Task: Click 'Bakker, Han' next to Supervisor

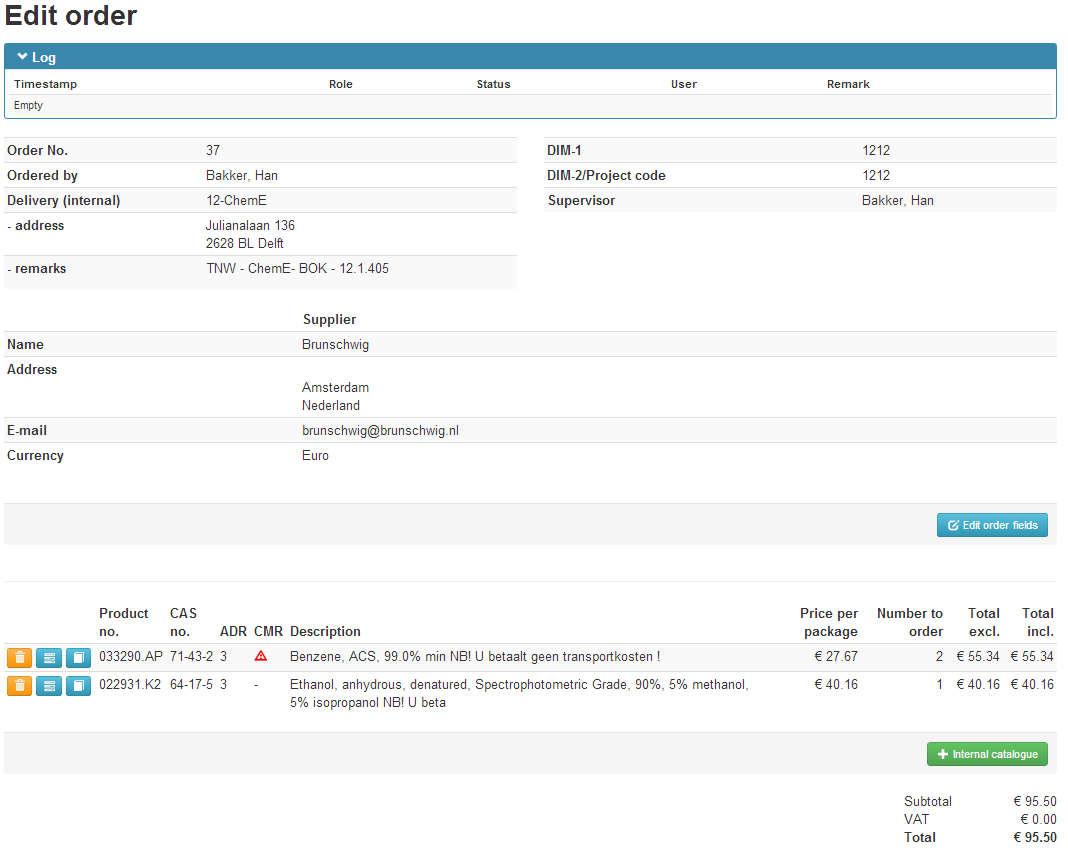Action: [898, 200]
